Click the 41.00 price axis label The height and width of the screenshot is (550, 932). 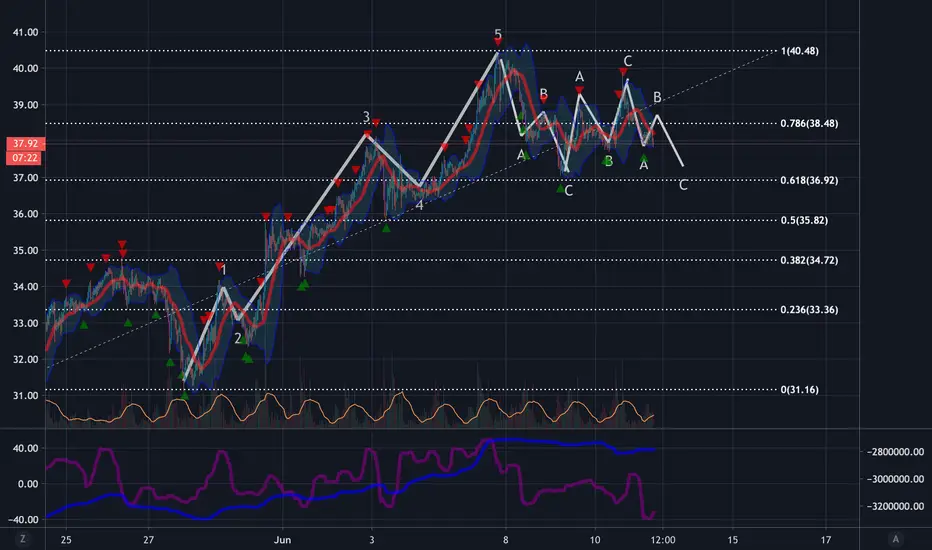(x=26, y=33)
